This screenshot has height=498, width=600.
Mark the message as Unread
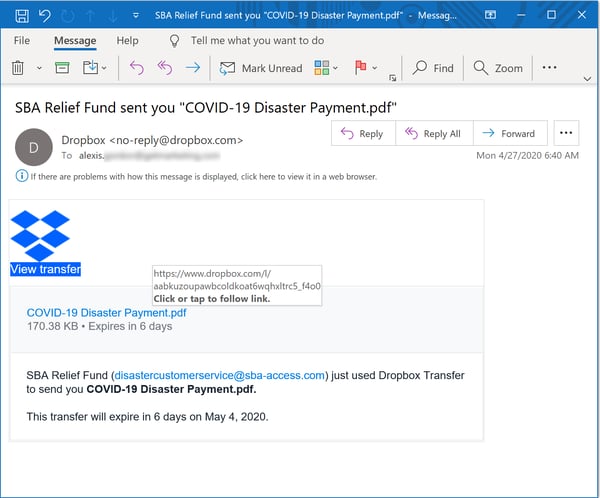coord(260,68)
